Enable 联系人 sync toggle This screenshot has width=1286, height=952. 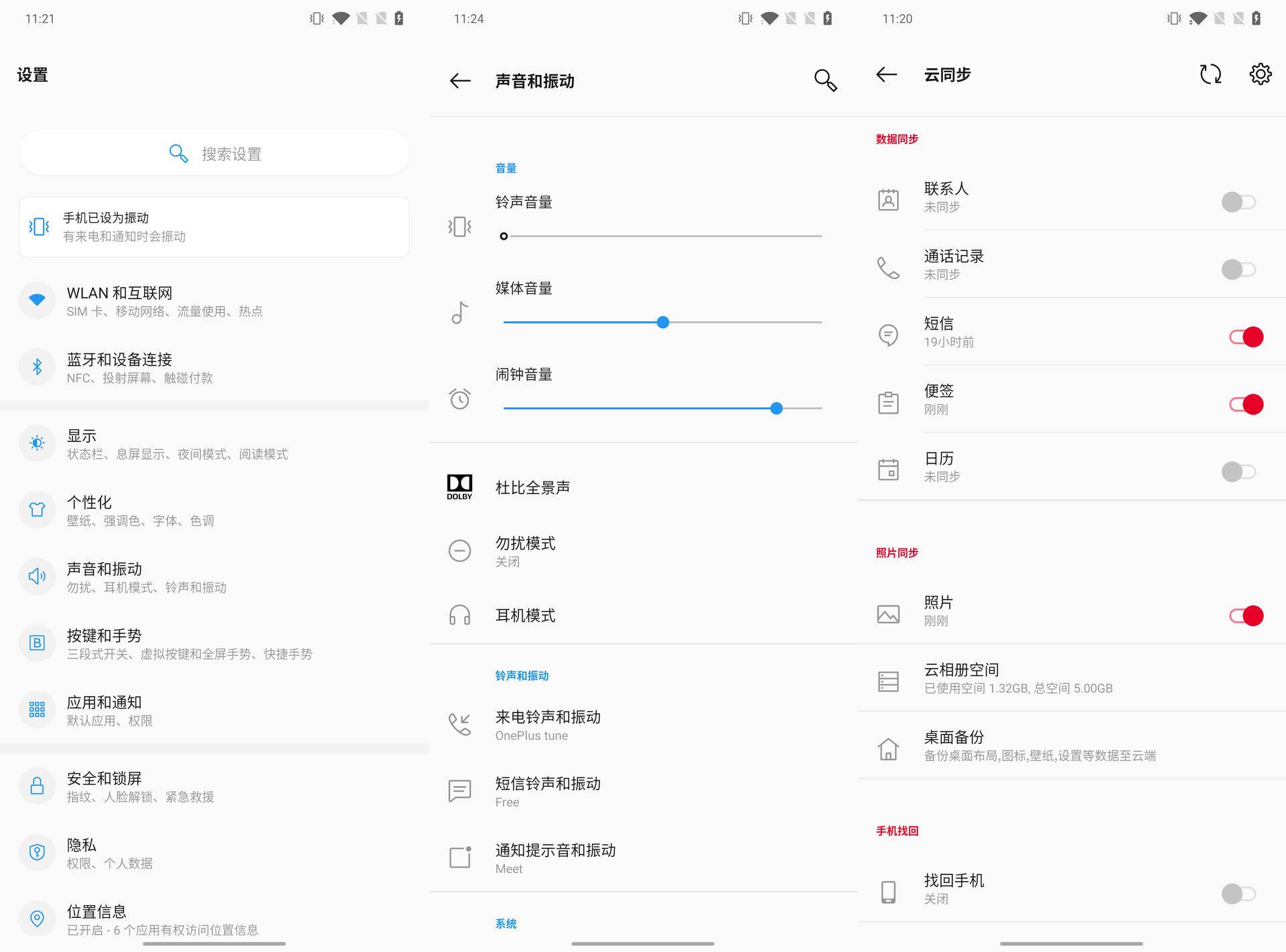pyautogui.click(x=1238, y=202)
